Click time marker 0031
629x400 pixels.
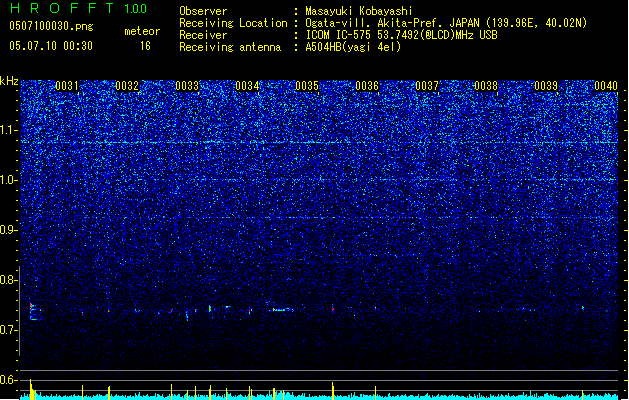coord(67,86)
